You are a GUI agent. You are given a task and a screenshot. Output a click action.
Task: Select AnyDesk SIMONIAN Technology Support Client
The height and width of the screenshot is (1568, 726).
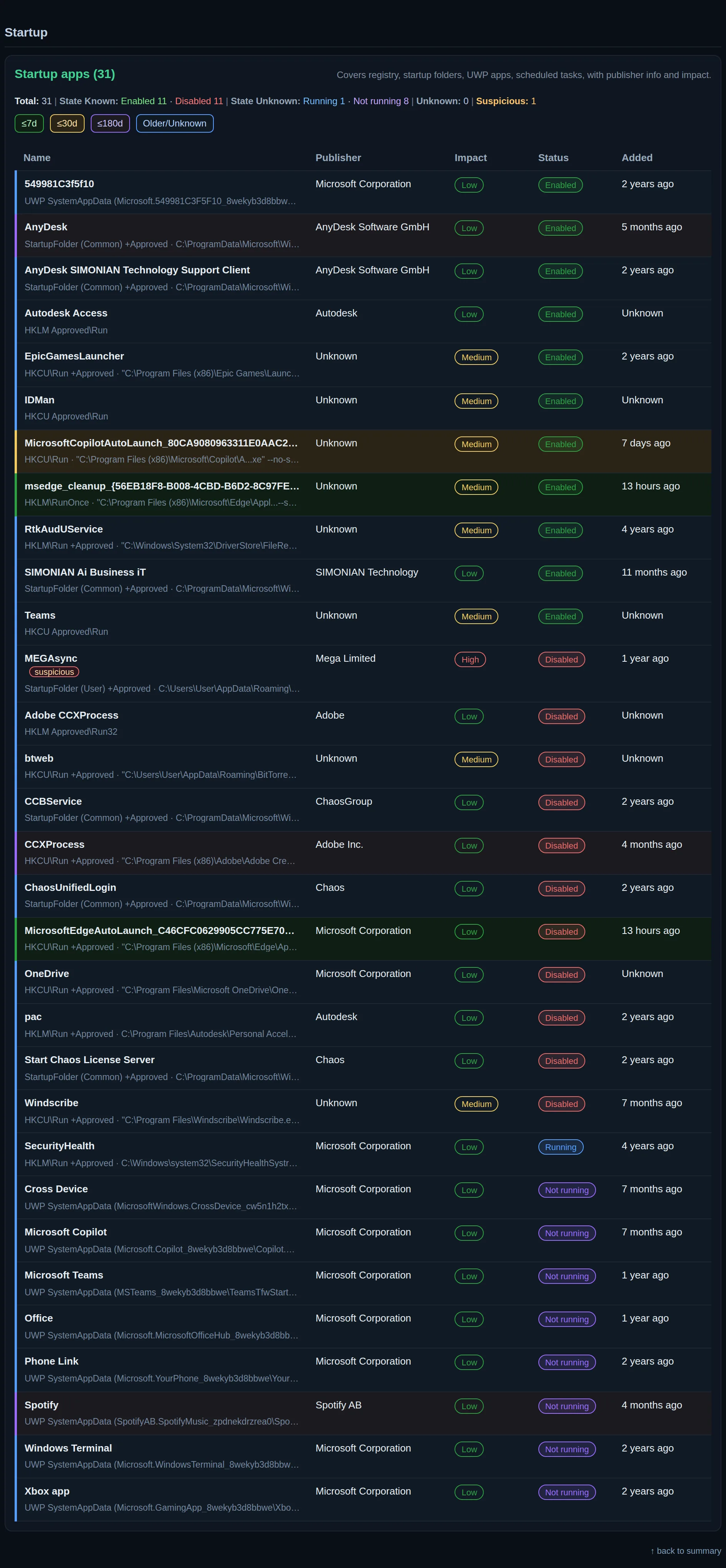tap(137, 270)
